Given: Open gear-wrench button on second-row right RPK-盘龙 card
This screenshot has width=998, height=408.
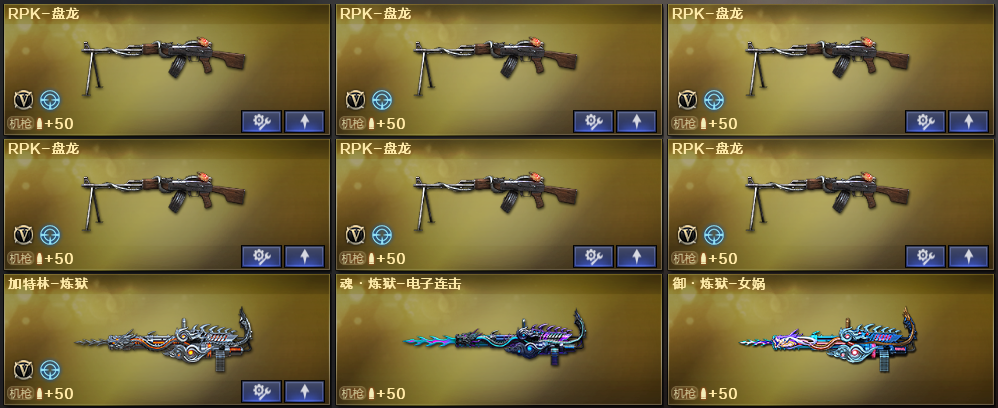Looking at the screenshot, I should pos(925,257).
